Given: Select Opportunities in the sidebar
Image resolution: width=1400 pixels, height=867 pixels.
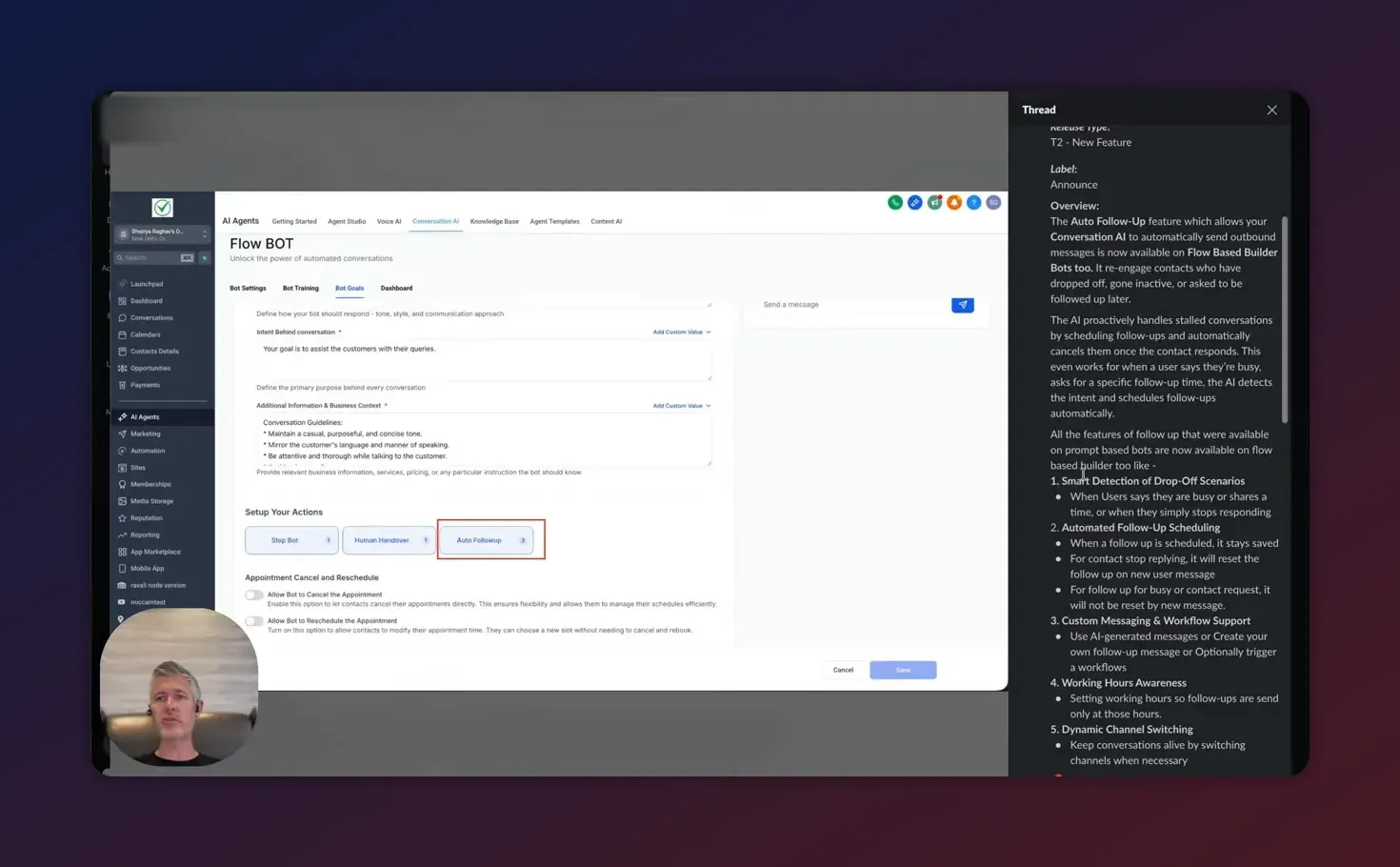Looking at the screenshot, I should (x=150, y=368).
